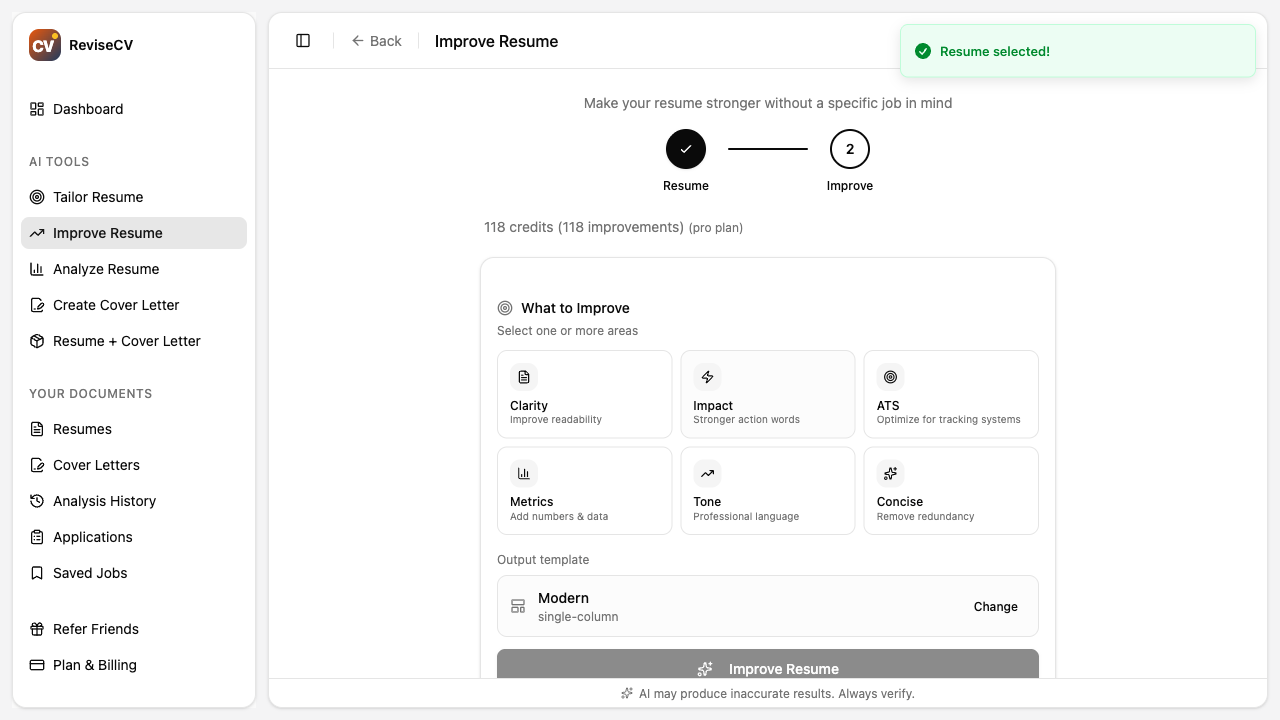
Task: Select the Clarity improvement option
Action: 584,394
